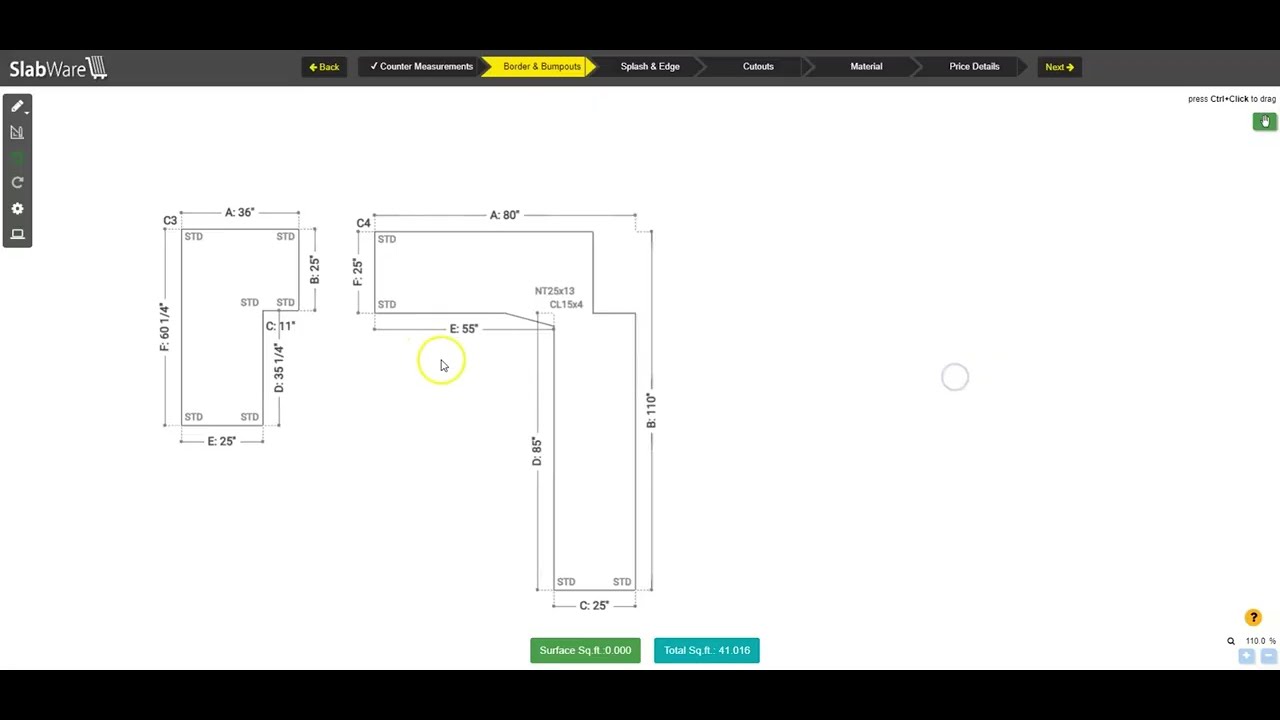Click the SlabWare logo
The image size is (1280, 720).
click(x=58, y=68)
